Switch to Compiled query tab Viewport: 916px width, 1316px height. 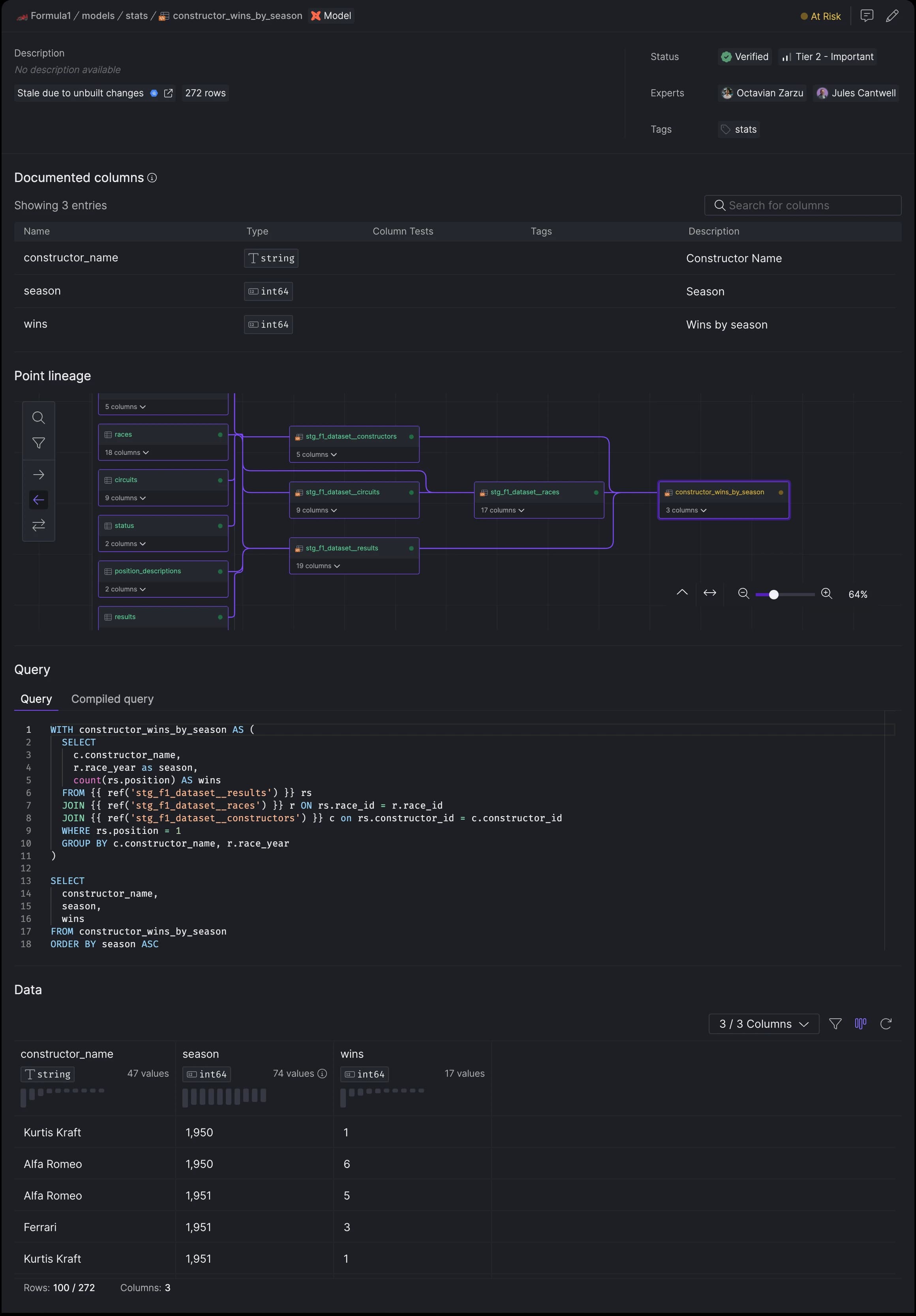pyautogui.click(x=113, y=699)
